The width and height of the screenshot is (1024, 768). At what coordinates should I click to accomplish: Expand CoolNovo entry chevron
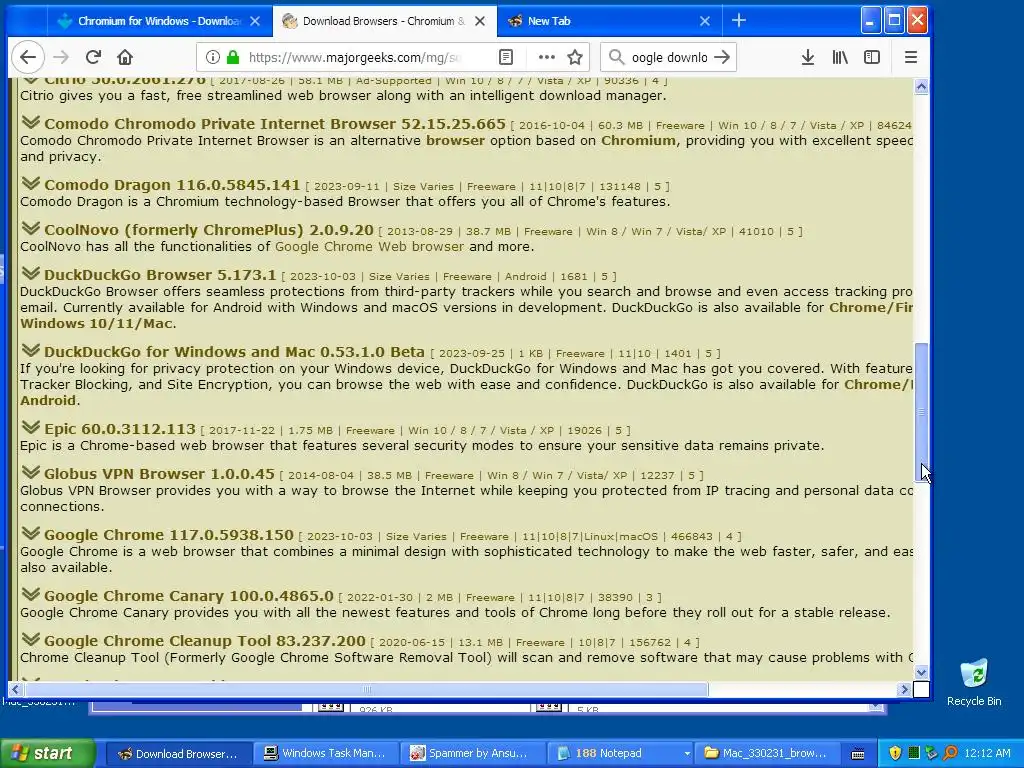pyautogui.click(x=30, y=228)
